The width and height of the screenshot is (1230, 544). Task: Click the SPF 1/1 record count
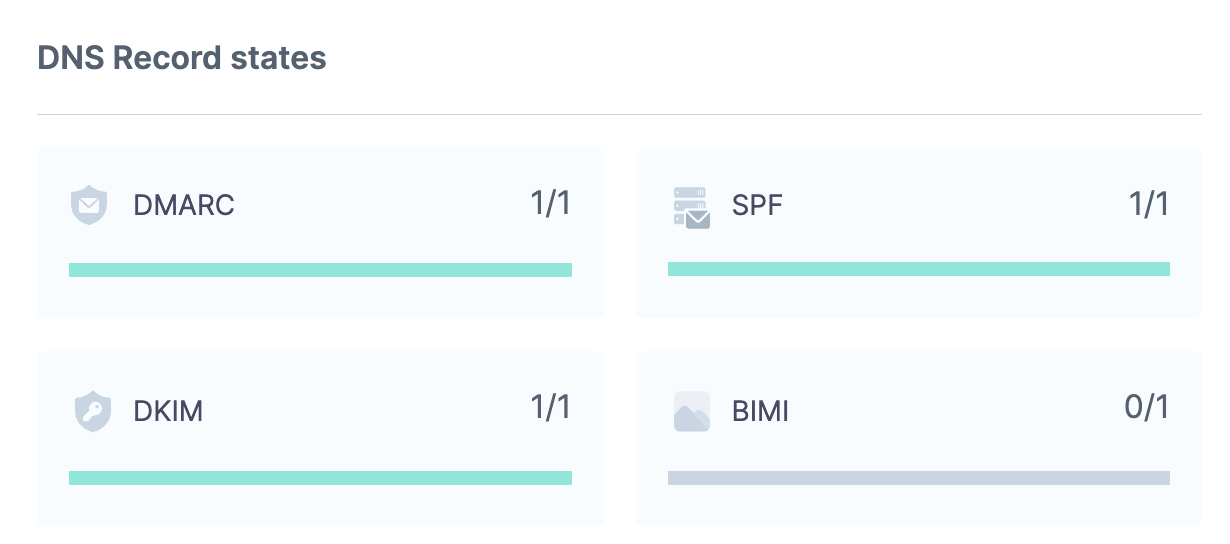pyautogui.click(x=1148, y=203)
